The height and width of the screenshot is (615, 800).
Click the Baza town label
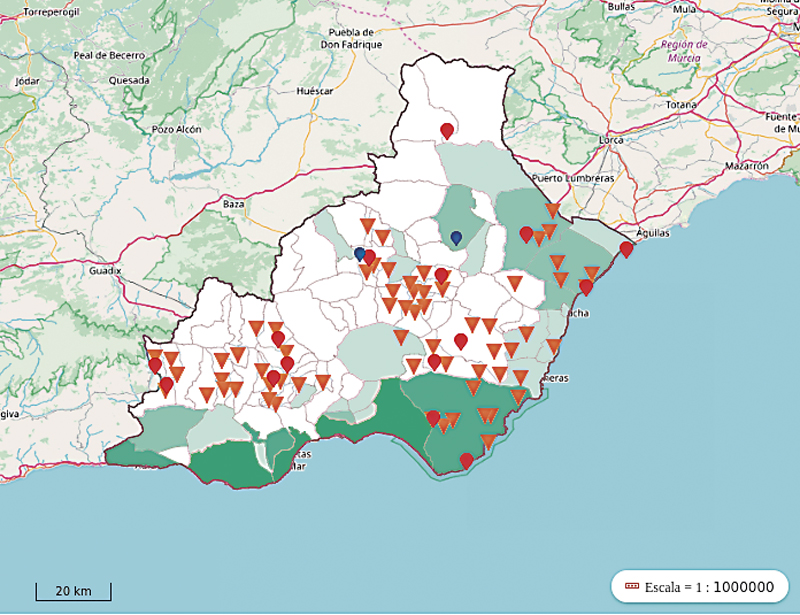click(234, 204)
